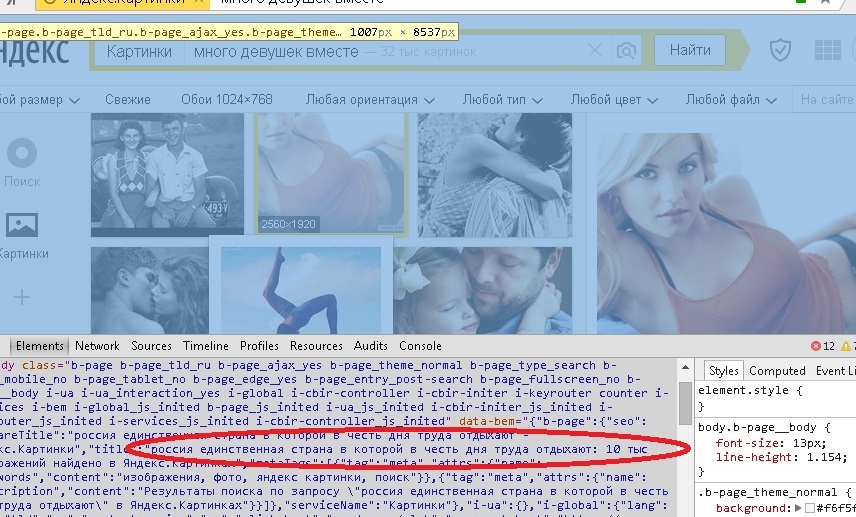Open the Любой файл filter dropdown
This screenshot has width=856, height=517.
pos(731,100)
